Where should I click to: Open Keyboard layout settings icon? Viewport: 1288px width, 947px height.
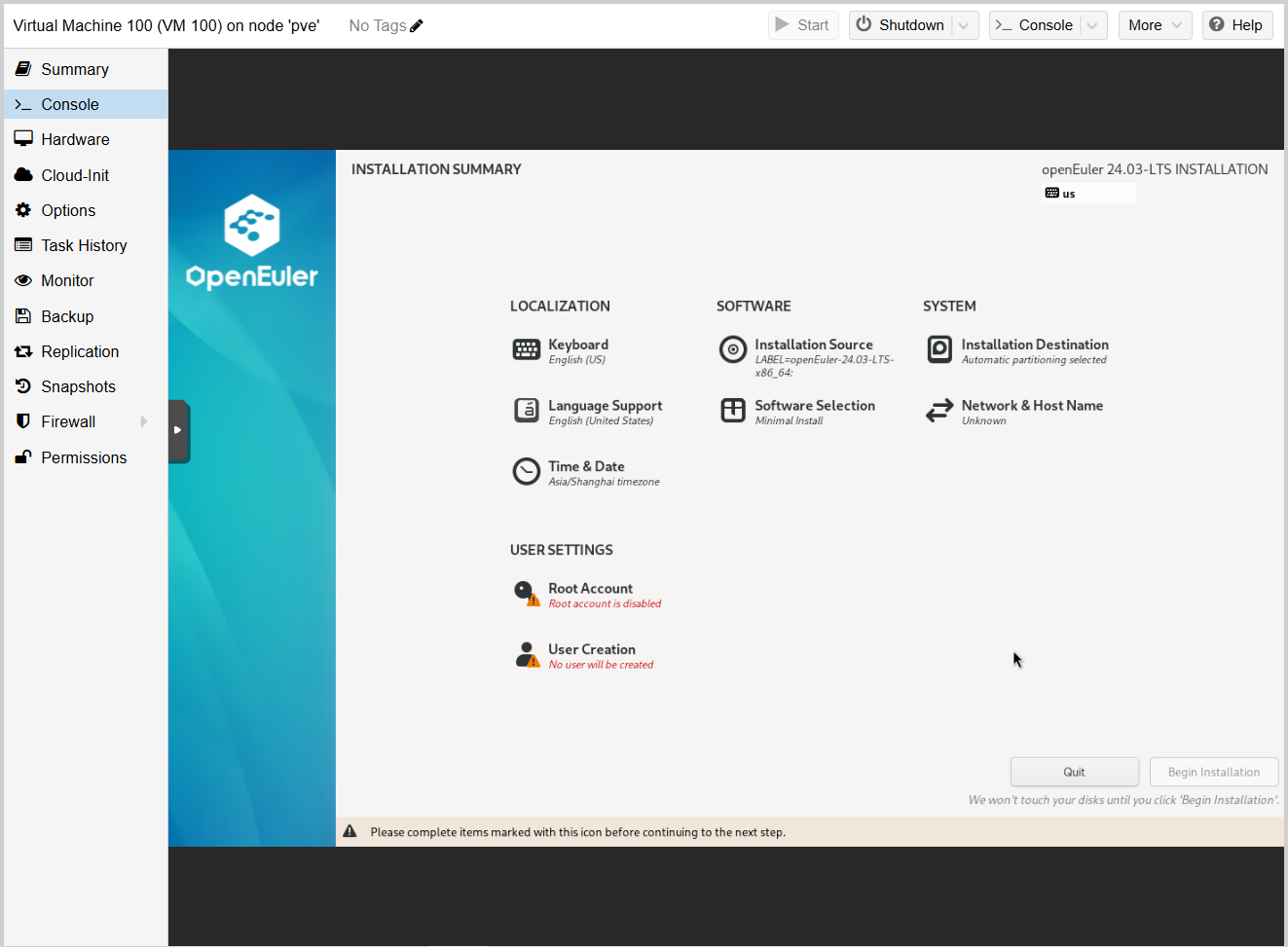tap(527, 349)
